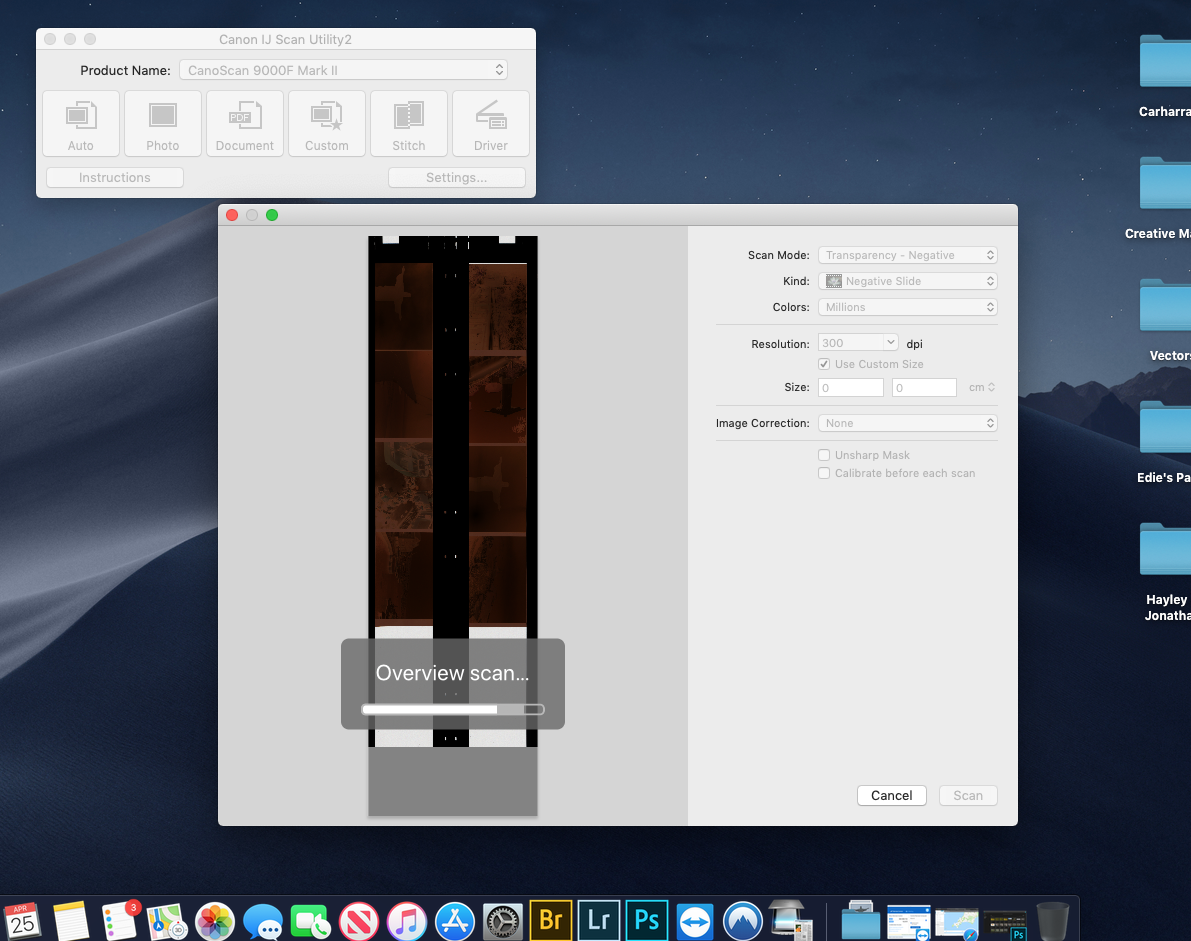Viewport: 1191px width, 941px height.
Task: Click the Cancel button
Action: click(891, 796)
